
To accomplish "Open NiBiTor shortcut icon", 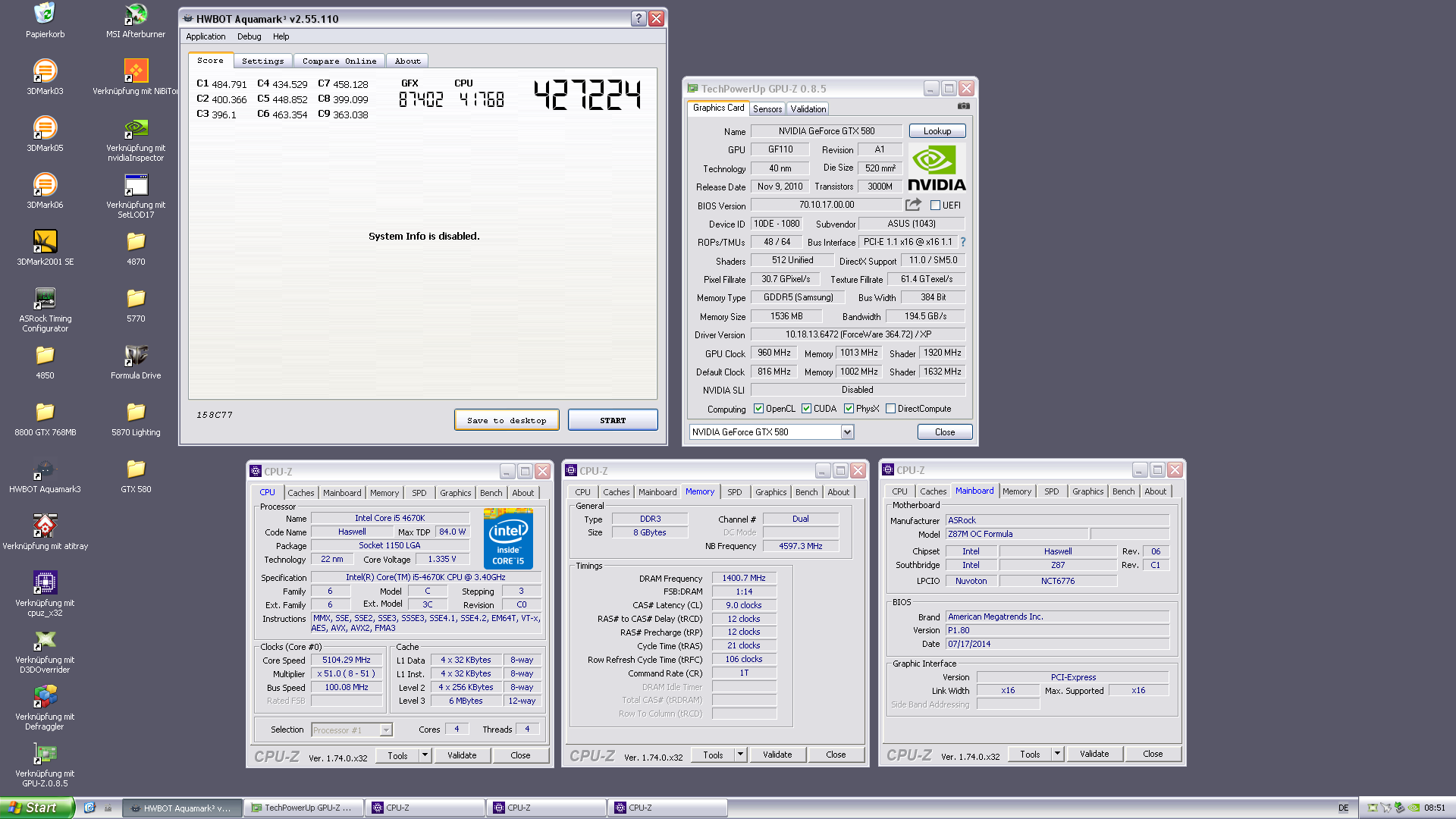I will point(136,71).
